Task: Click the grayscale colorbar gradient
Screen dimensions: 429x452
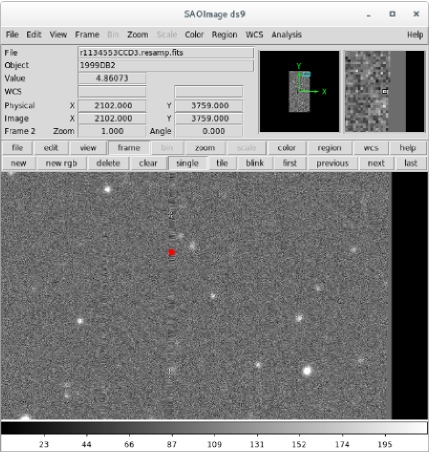Action: pyautogui.click(x=214, y=428)
